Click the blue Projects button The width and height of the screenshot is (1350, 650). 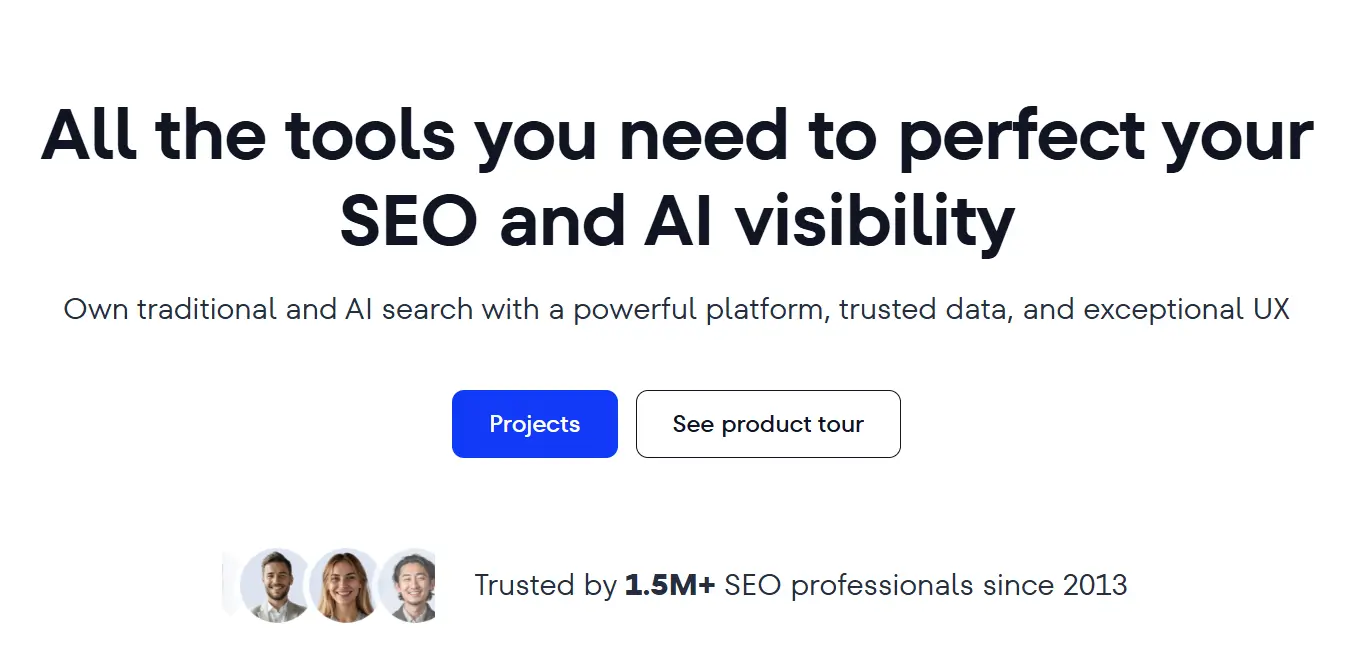(x=534, y=424)
